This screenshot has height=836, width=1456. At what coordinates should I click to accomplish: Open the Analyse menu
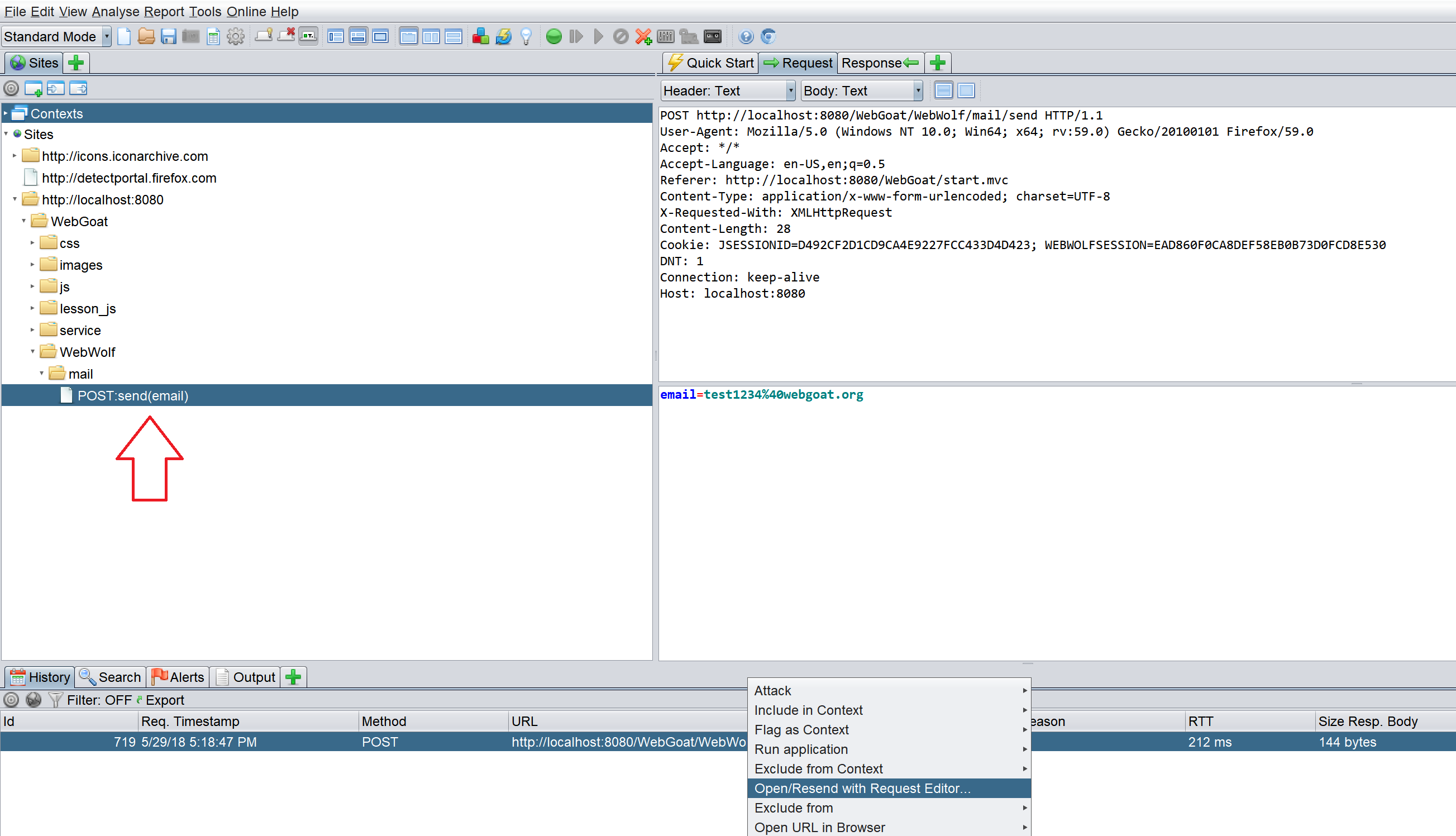coord(116,12)
